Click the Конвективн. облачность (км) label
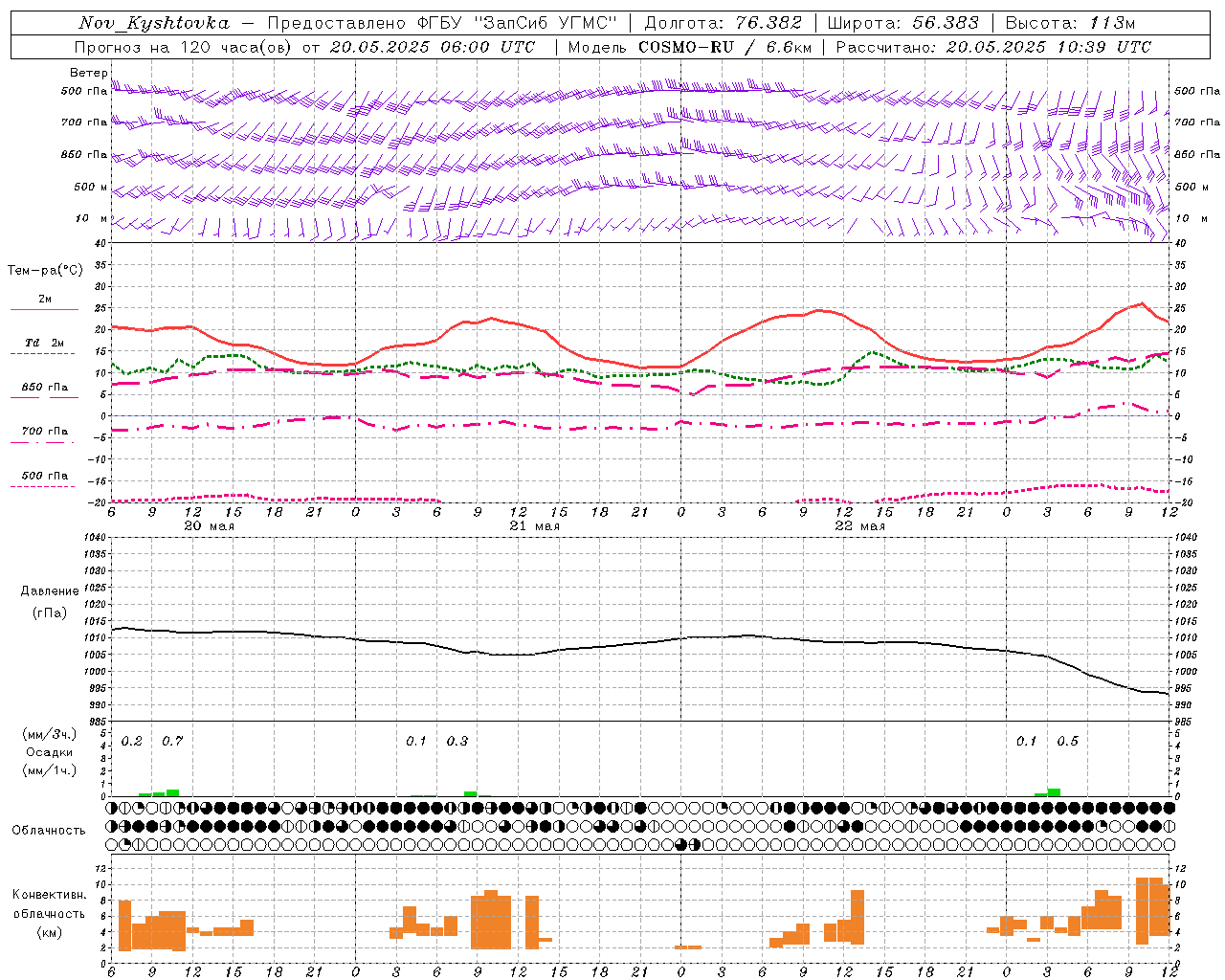This screenshot has width=1225, height=980. pos(49,914)
